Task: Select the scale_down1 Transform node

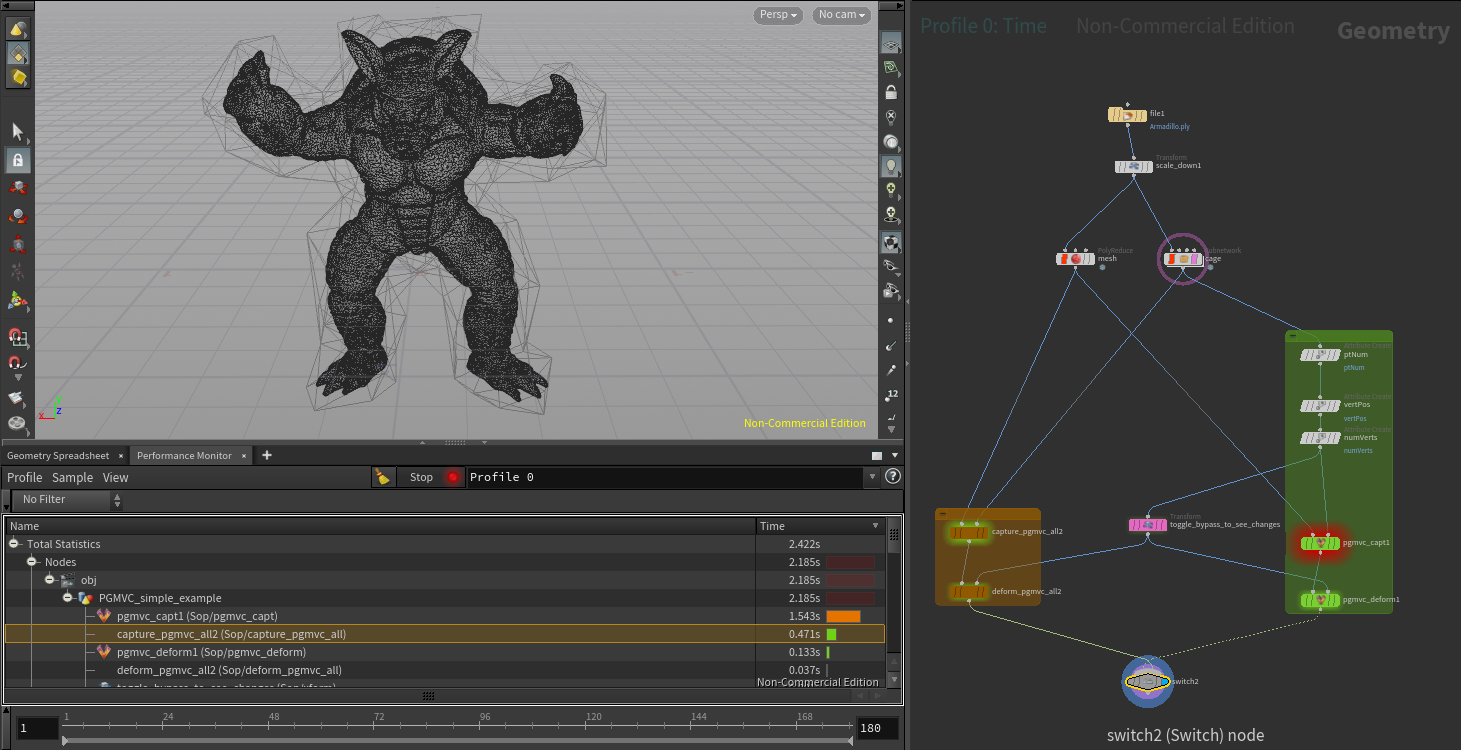Action: (x=1134, y=166)
